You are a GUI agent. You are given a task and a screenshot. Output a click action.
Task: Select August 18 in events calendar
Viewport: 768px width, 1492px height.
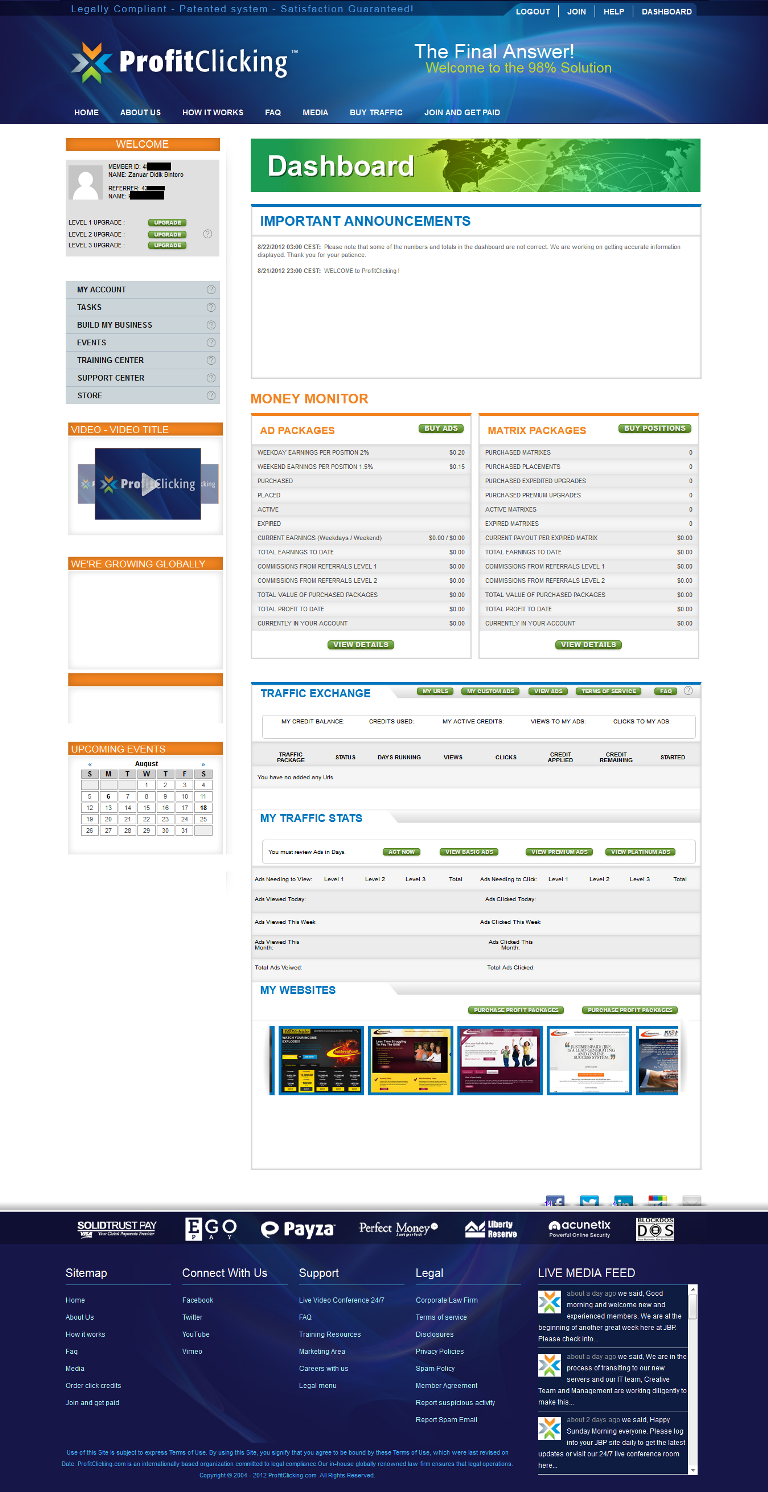pyautogui.click(x=204, y=807)
